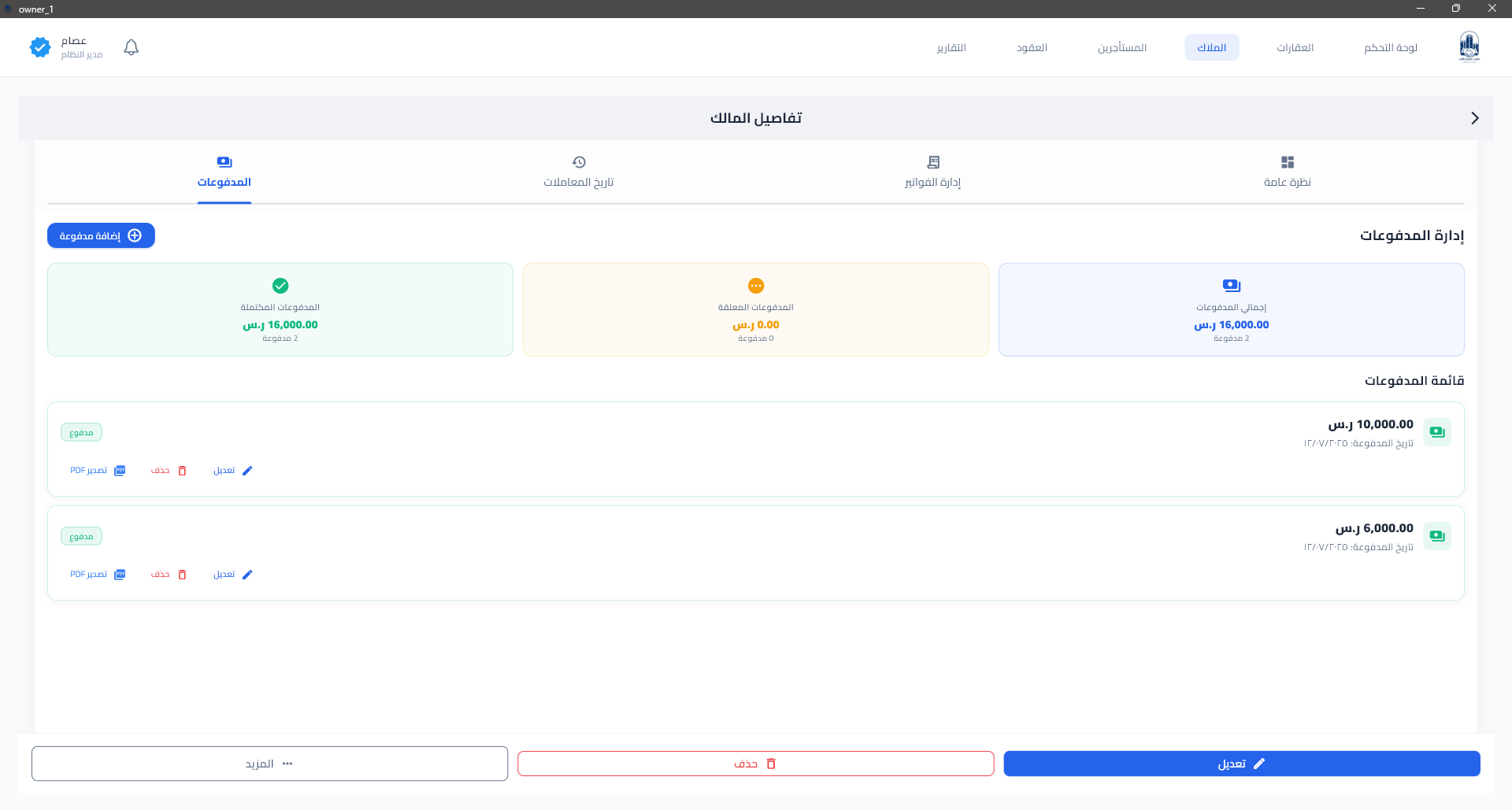Click the back chevron on تفاصيل المالك header

click(1474, 118)
